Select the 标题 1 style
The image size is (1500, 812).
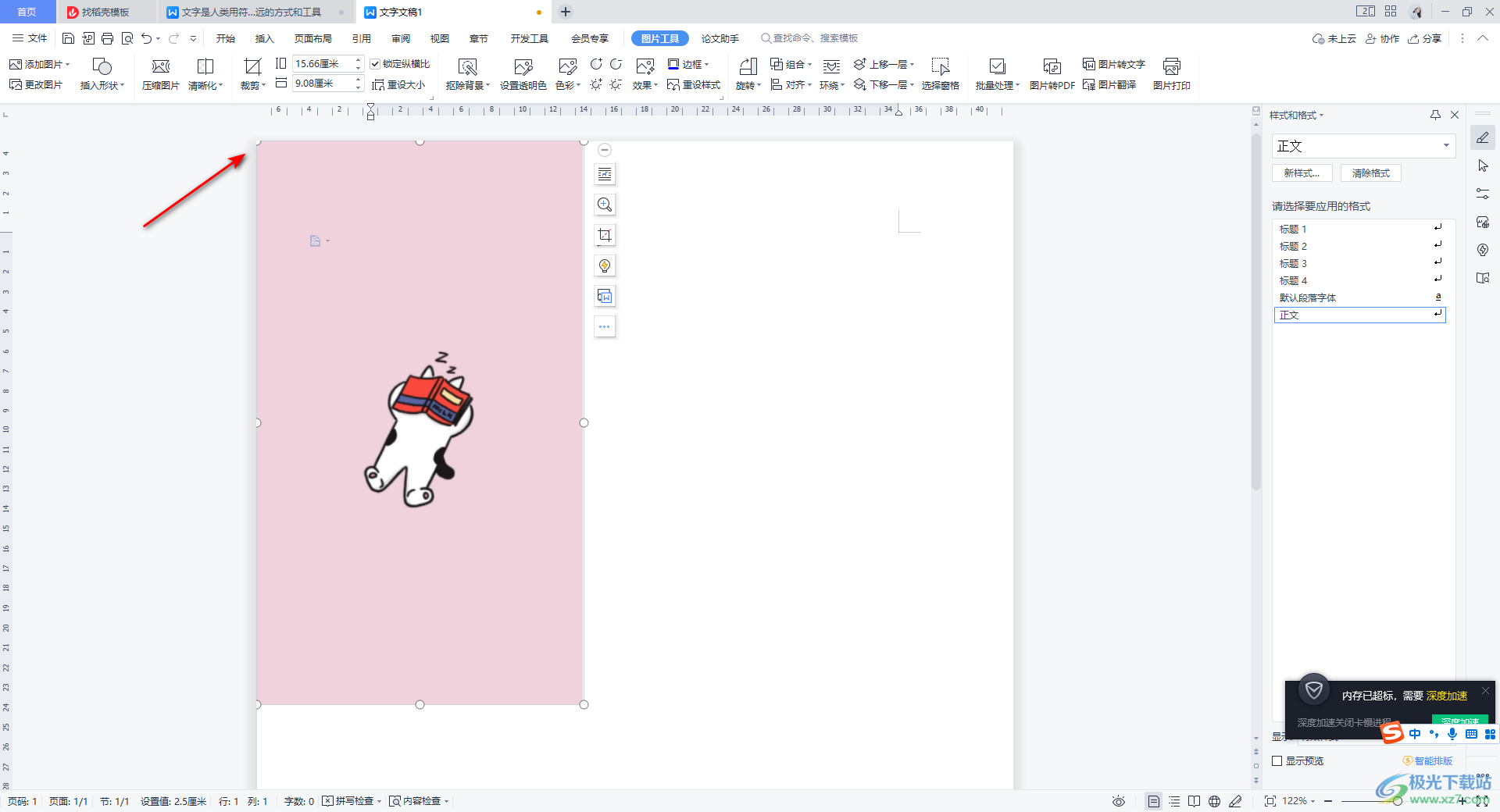click(1359, 229)
